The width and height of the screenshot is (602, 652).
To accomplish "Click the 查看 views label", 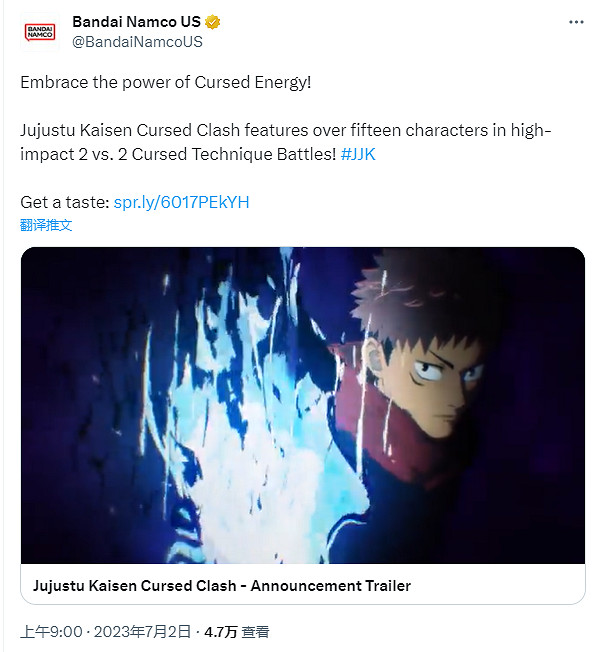I will click(x=256, y=632).
